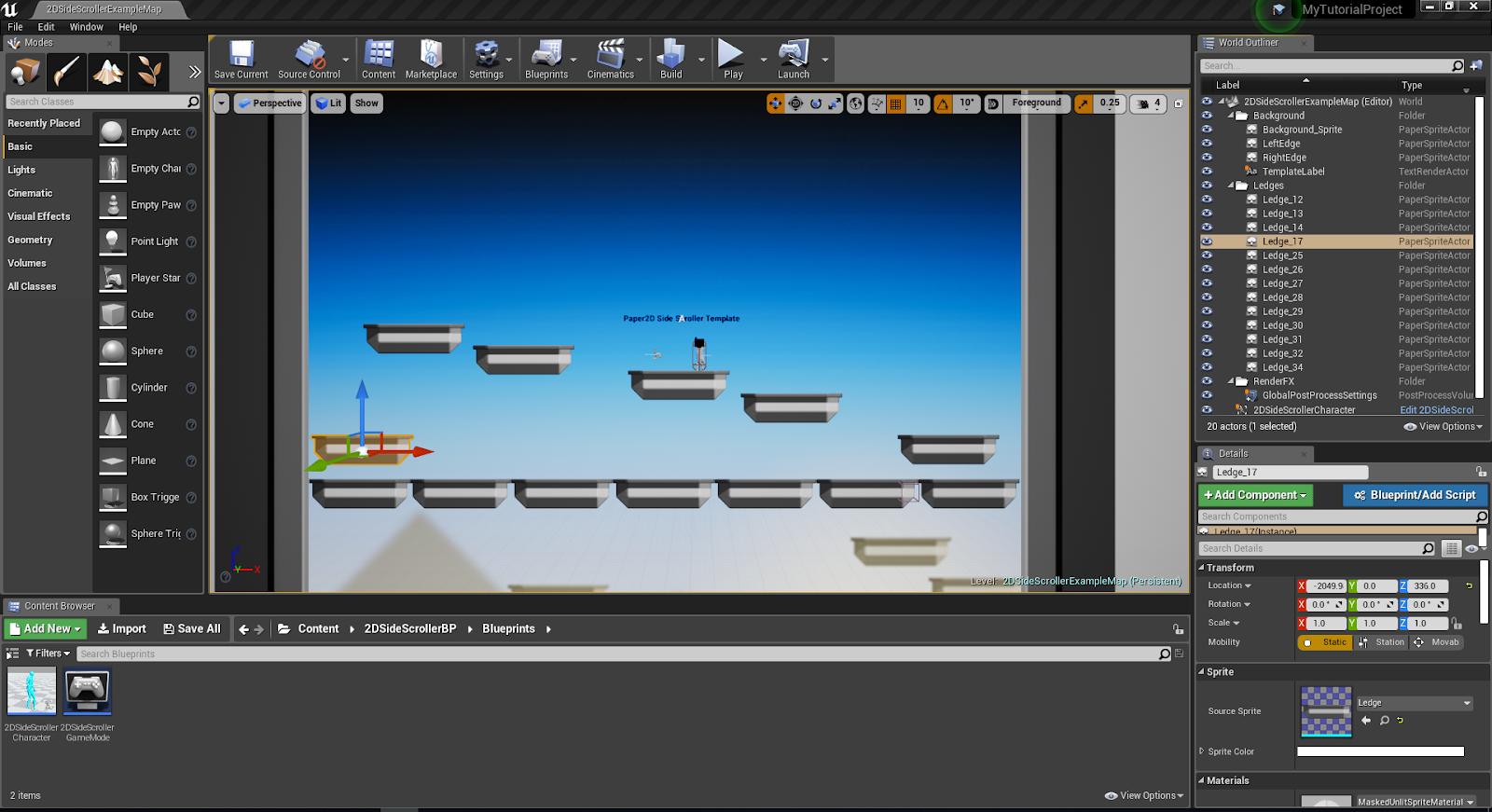Expand the Sprite Color property

[1201, 750]
